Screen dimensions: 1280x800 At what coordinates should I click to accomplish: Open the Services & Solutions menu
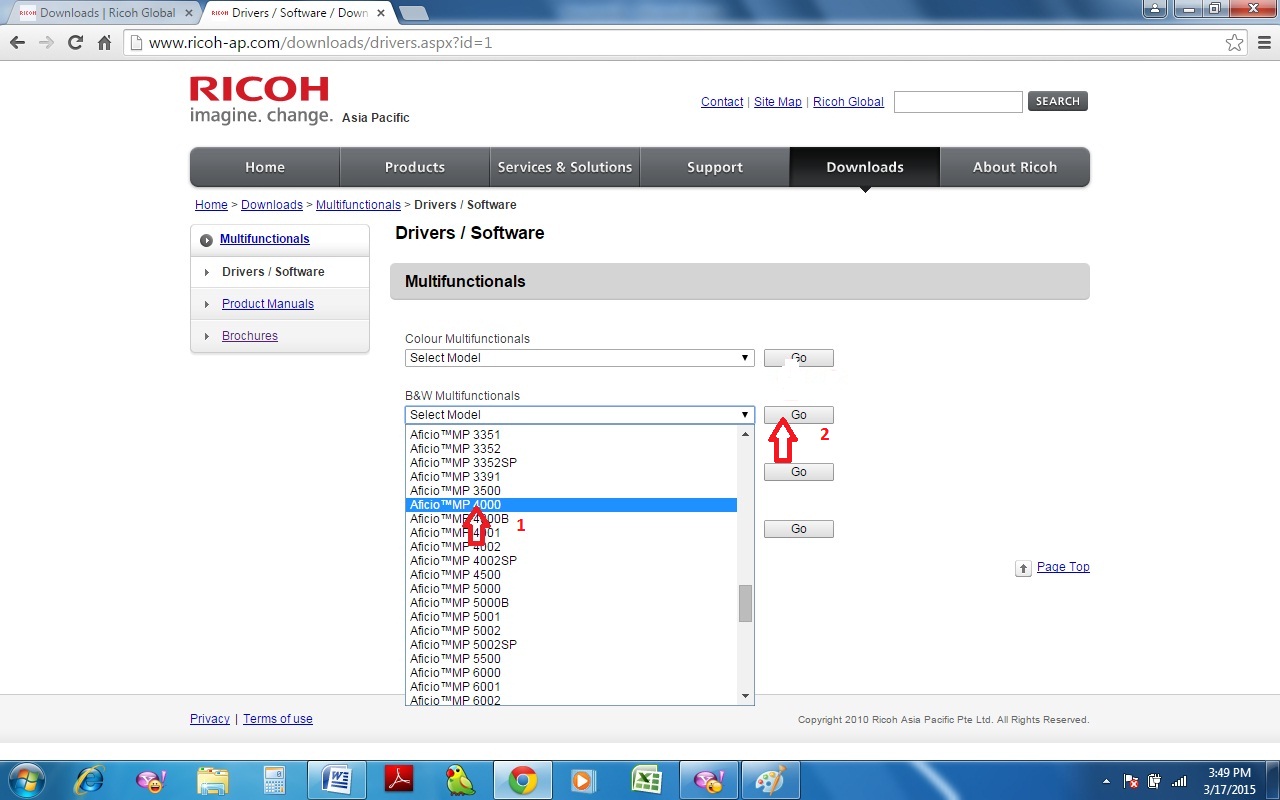(x=565, y=167)
